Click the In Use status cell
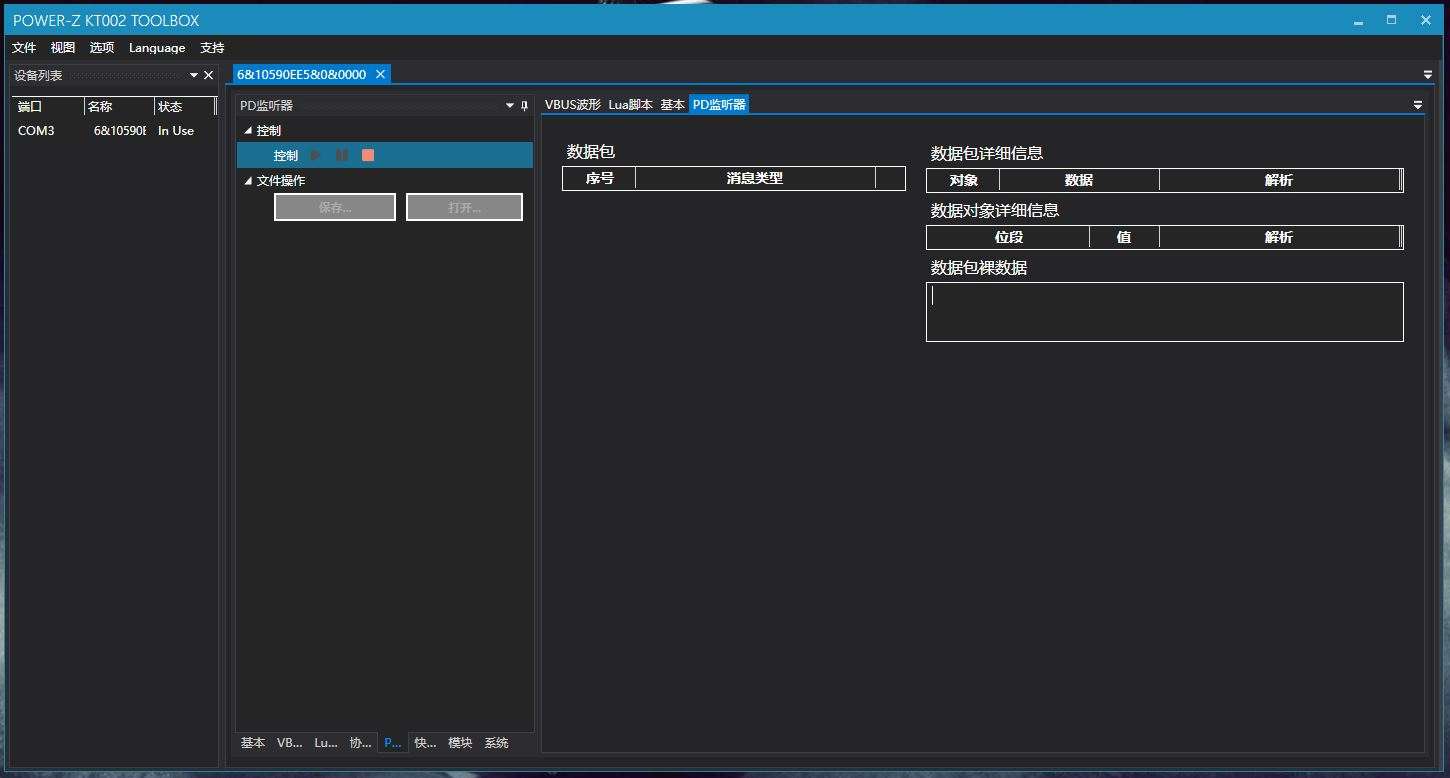 tap(176, 131)
